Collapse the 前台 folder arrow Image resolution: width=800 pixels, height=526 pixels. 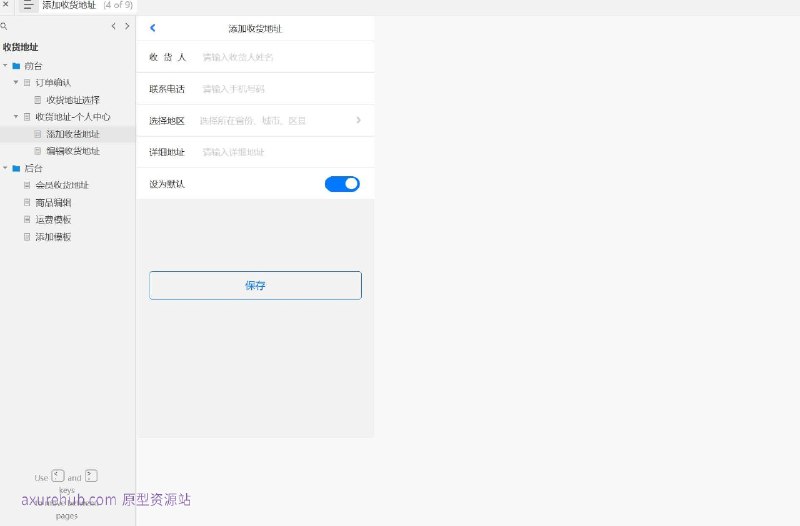coord(5,66)
